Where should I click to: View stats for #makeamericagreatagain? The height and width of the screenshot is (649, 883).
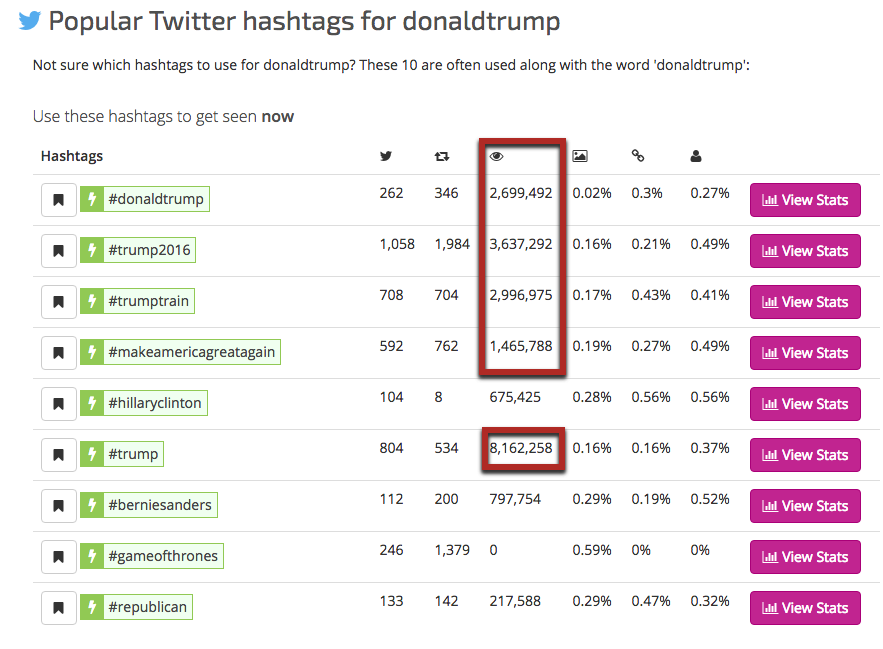point(805,353)
